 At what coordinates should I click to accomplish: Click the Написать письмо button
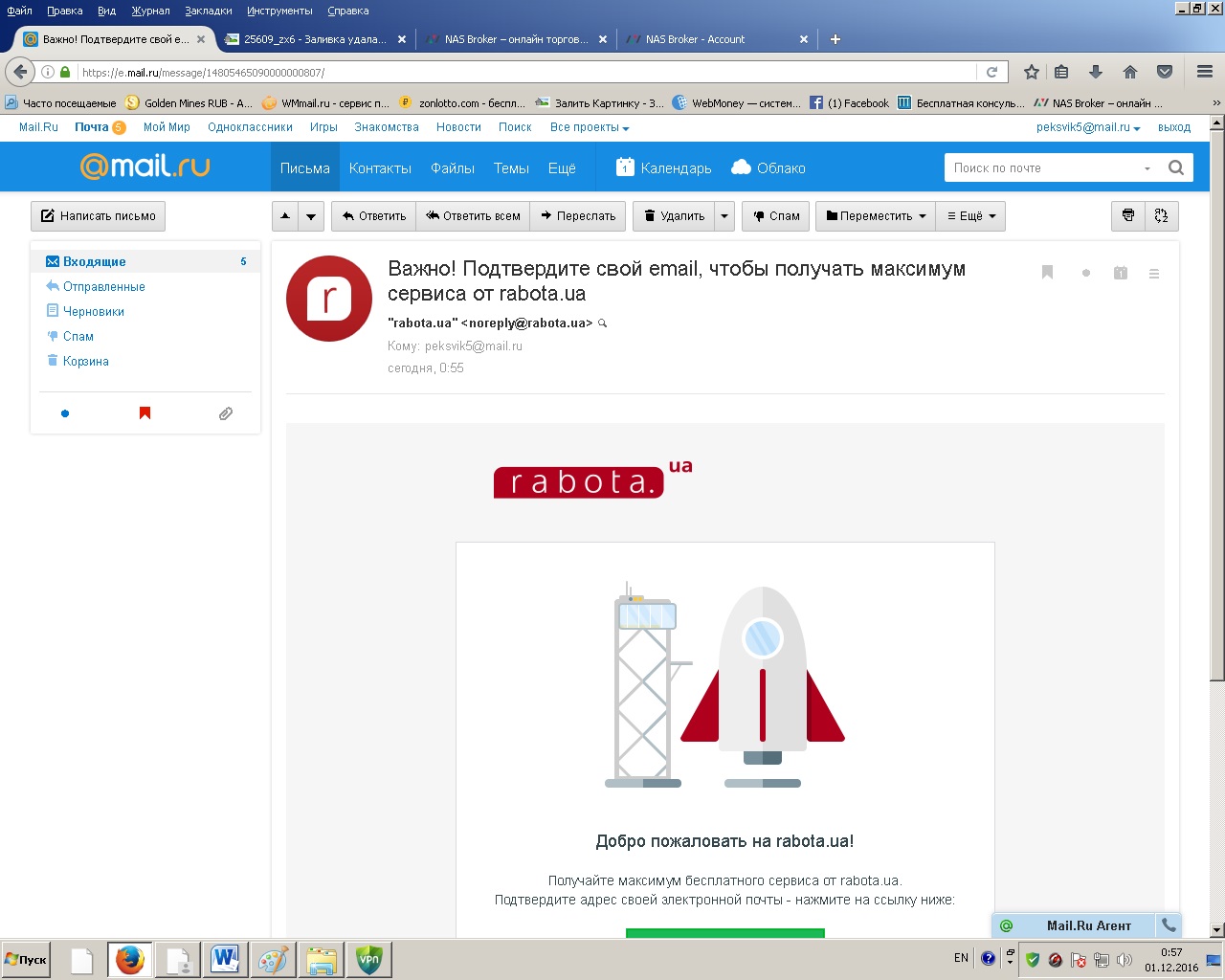click(99, 215)
